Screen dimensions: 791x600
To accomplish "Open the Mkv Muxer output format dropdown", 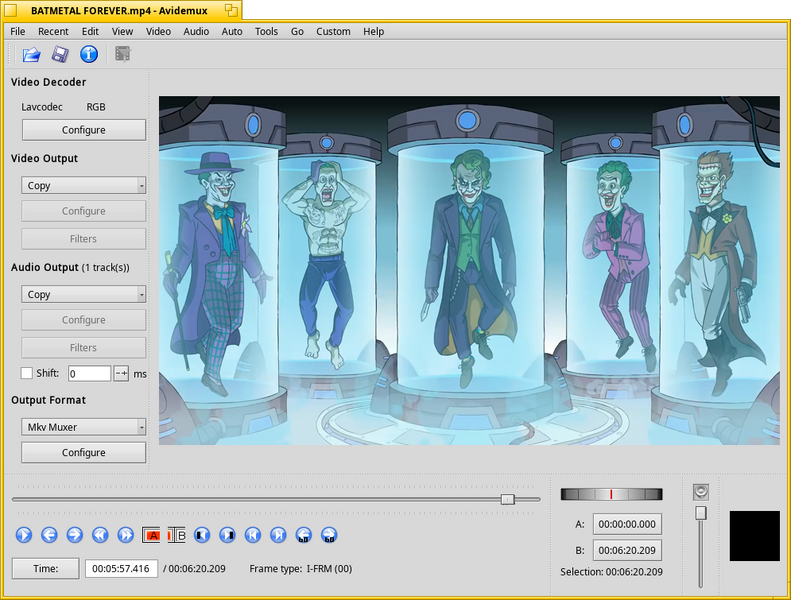I will point(84,427).
